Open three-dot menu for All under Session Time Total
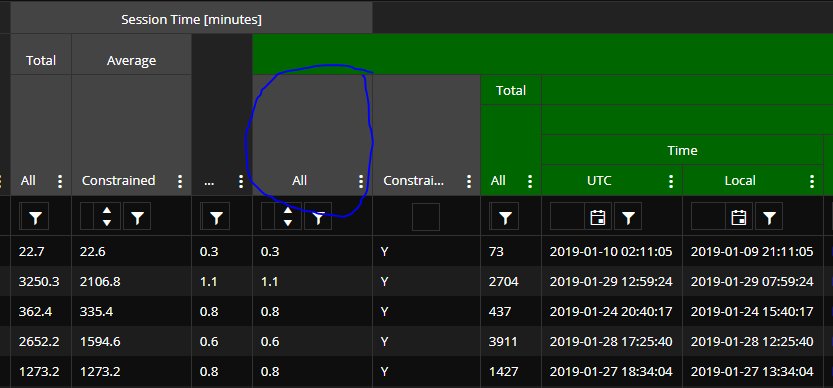Screen dimensions: 833x388 tap(60, 181)
